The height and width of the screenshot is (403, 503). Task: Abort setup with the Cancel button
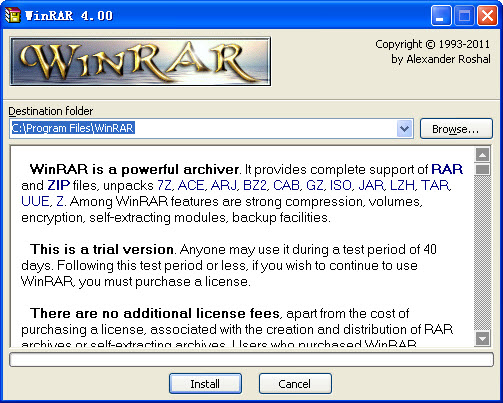[x=295, y=384]
